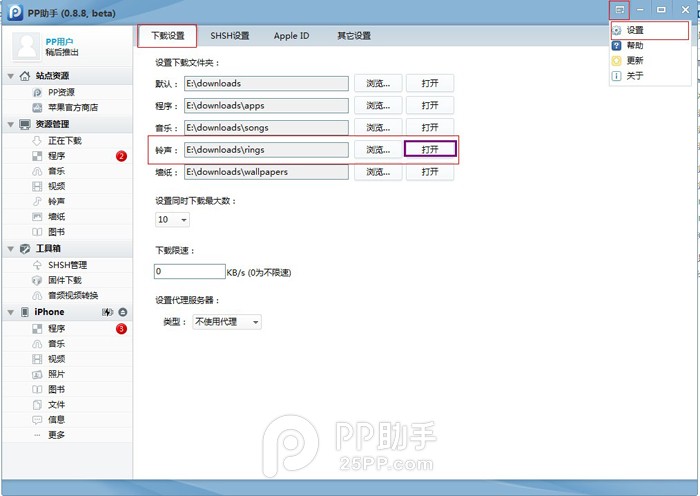The width and height of the screenshot is (700, 496).
Task: Click the 照片 photo icon under iPhone
Action: point(37,375)
